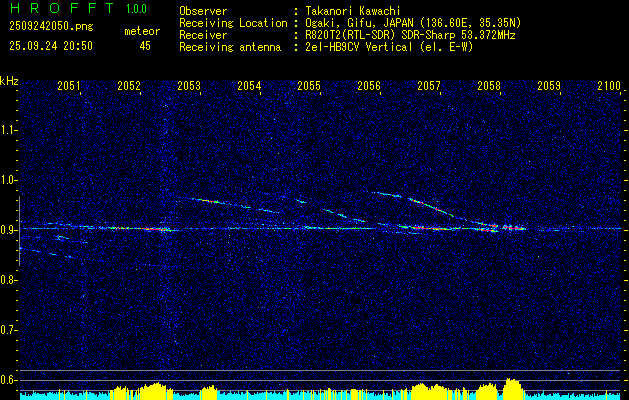The width and height of the screenshot is (629, 400).
Task: Click the 2el-HB9CV Vertical antenna text
Action: click(388, 47)
